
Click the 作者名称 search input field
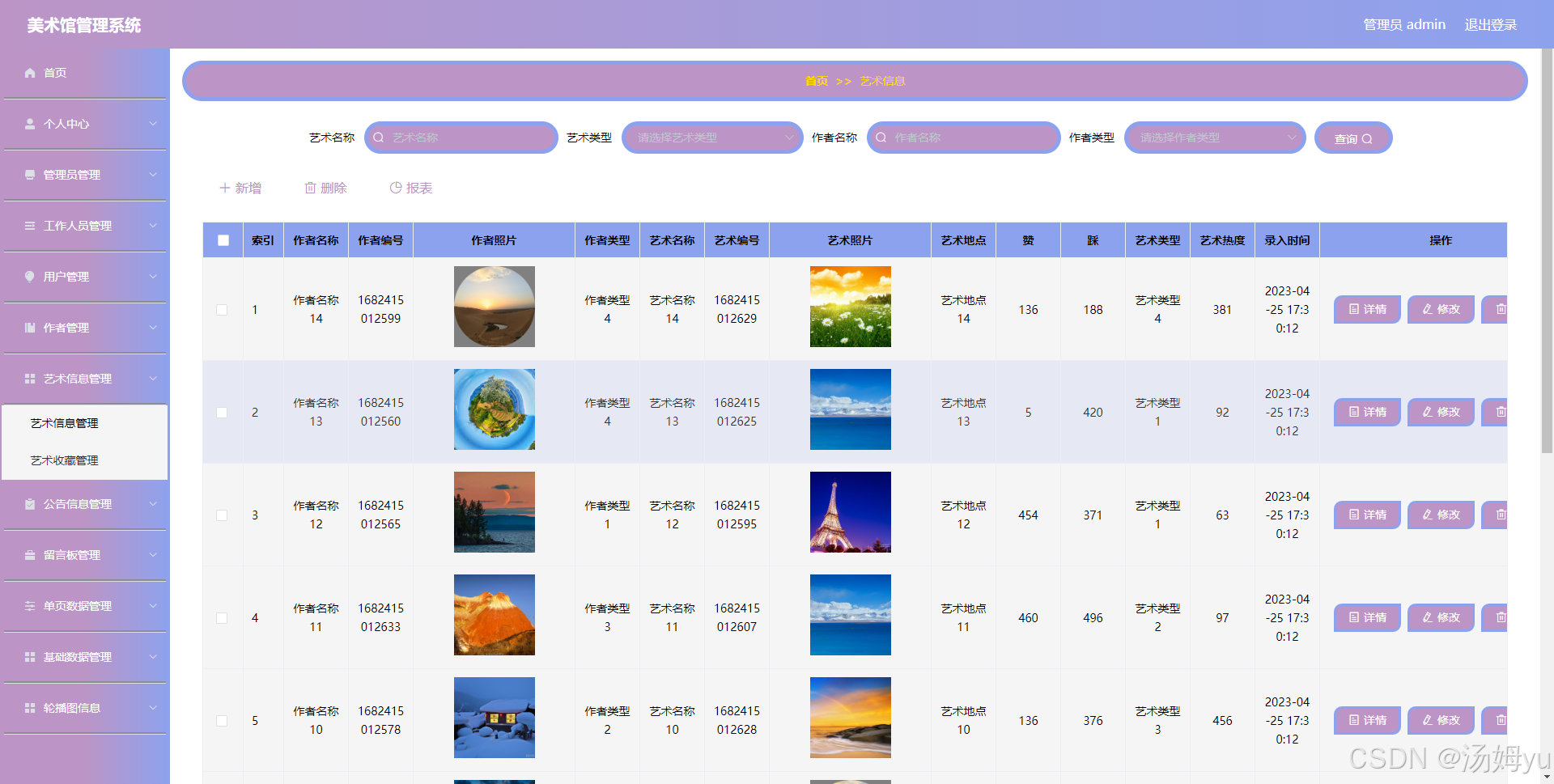(x=964, y=138)
